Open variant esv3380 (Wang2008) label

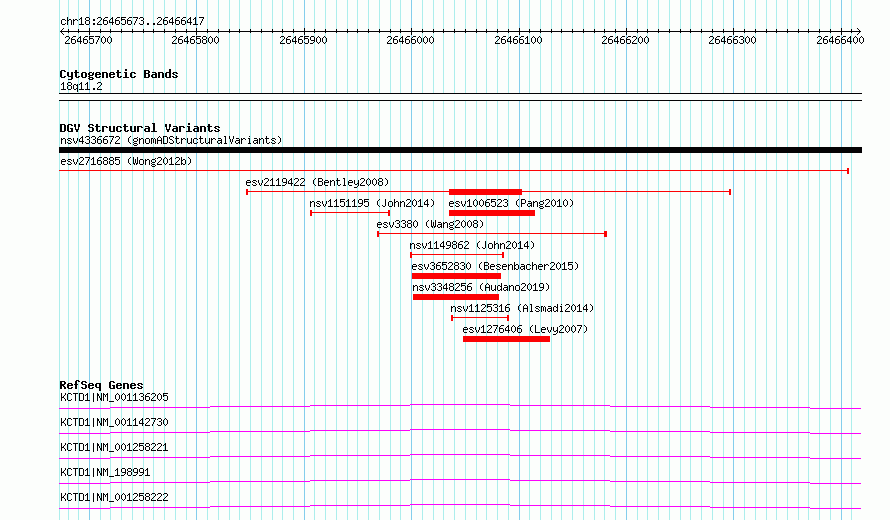(430, 224)
